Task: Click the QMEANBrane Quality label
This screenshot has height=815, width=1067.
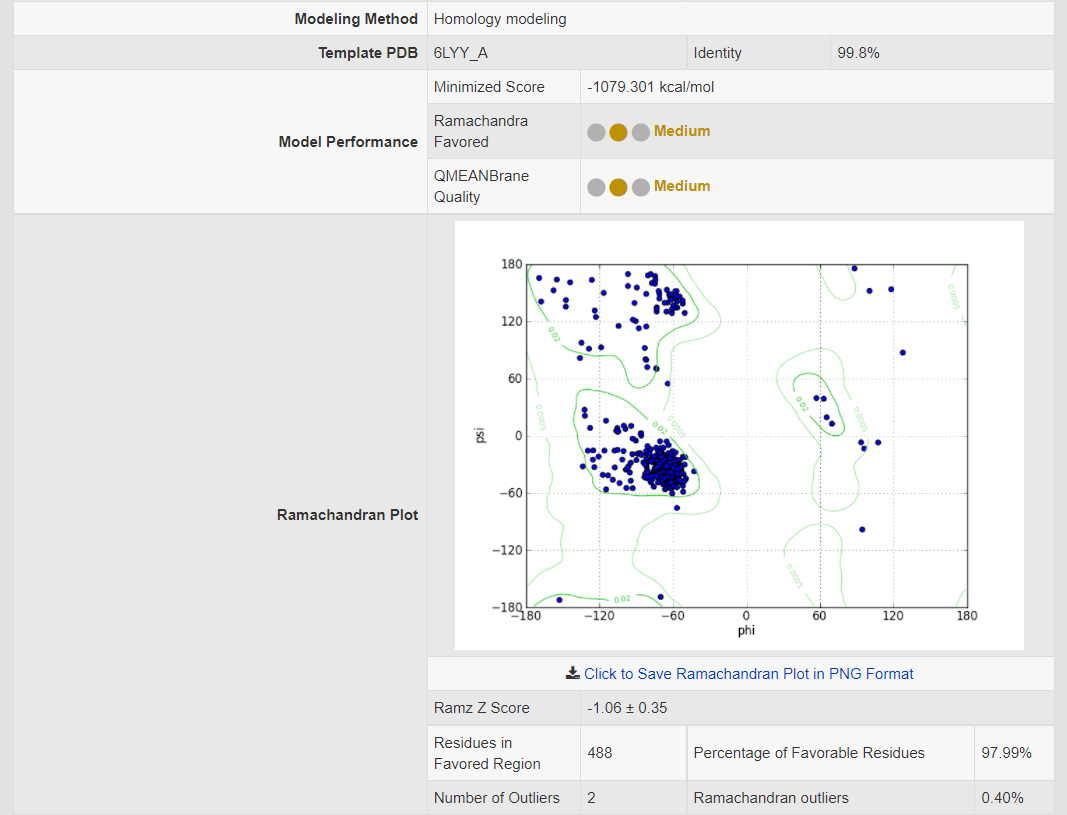Action: (x=481, y=186)
